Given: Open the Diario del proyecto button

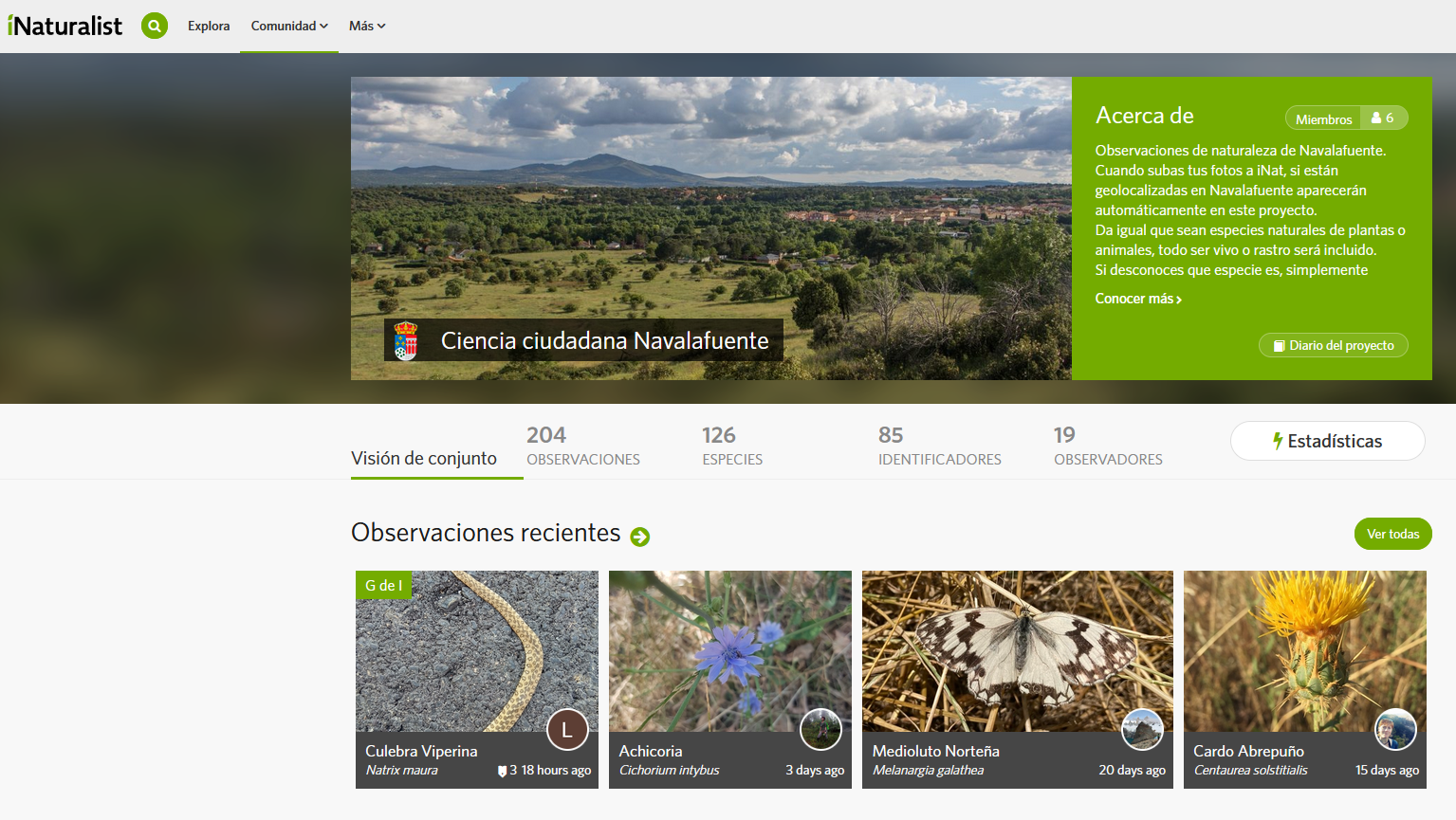Looking at the screenshot, I should pyautogui.click(x=1334, y=345).
